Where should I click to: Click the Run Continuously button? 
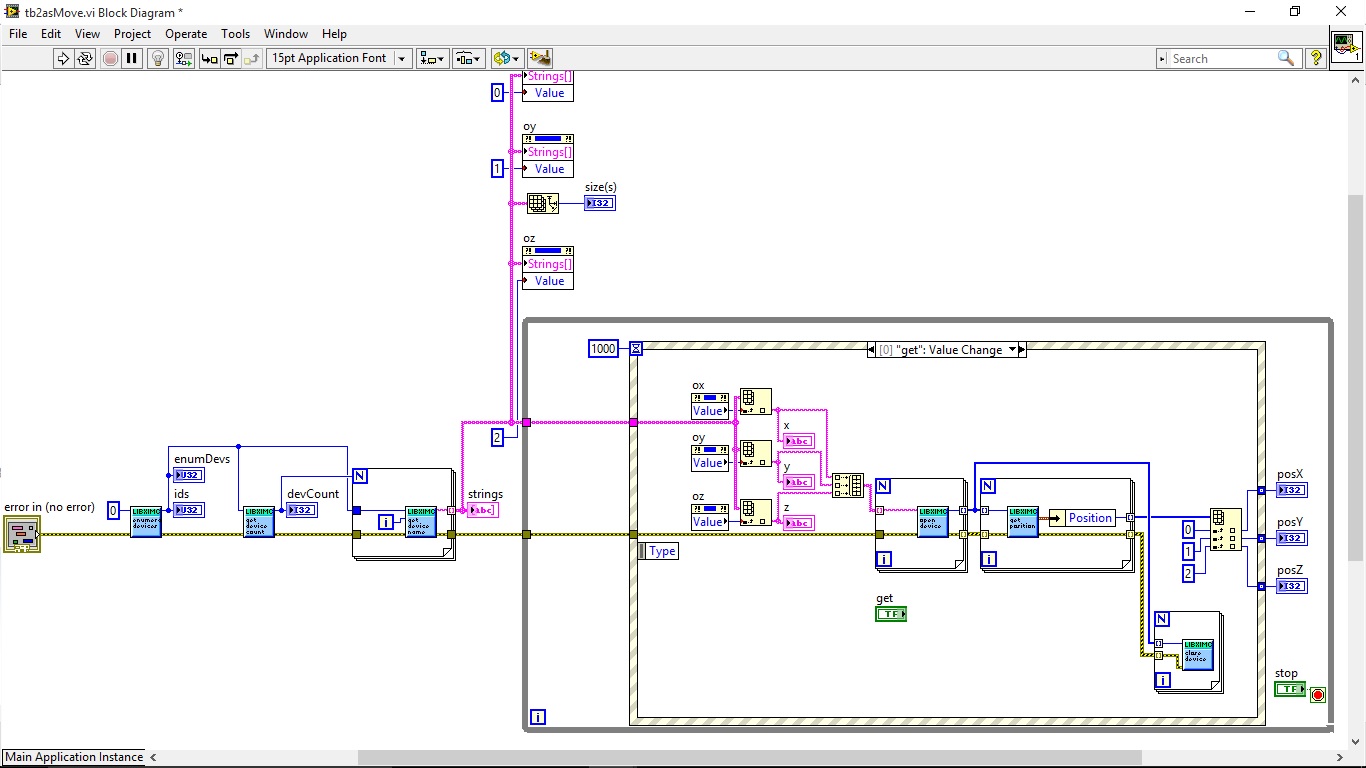click(85, 58)
